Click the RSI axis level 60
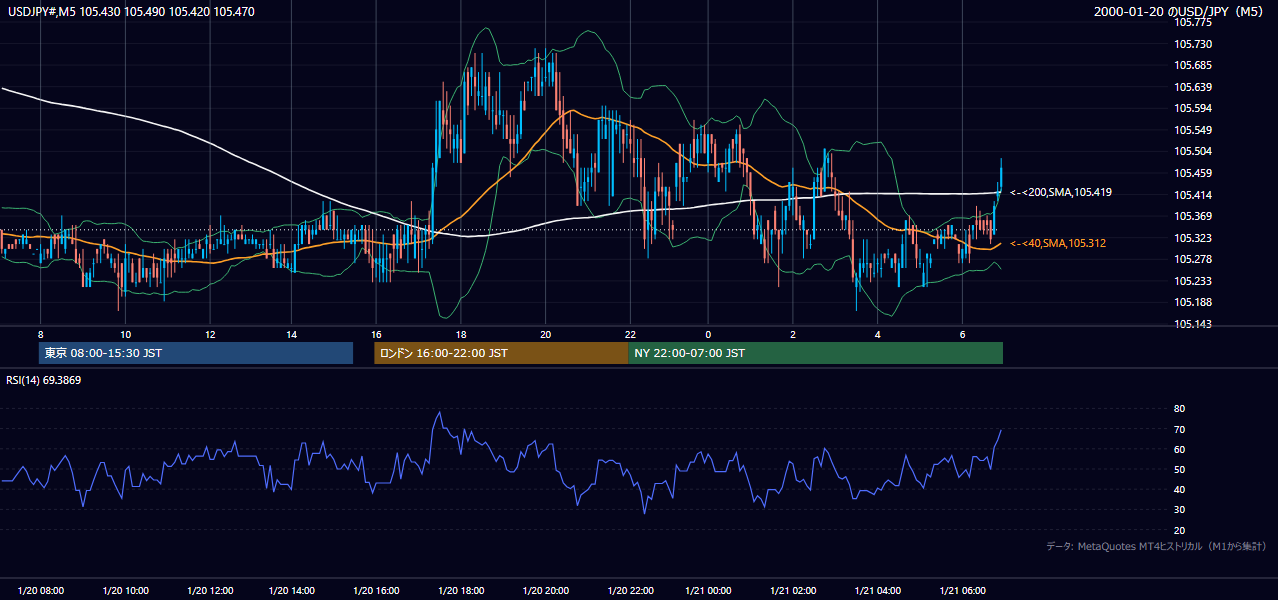 tap(1179, 449)
